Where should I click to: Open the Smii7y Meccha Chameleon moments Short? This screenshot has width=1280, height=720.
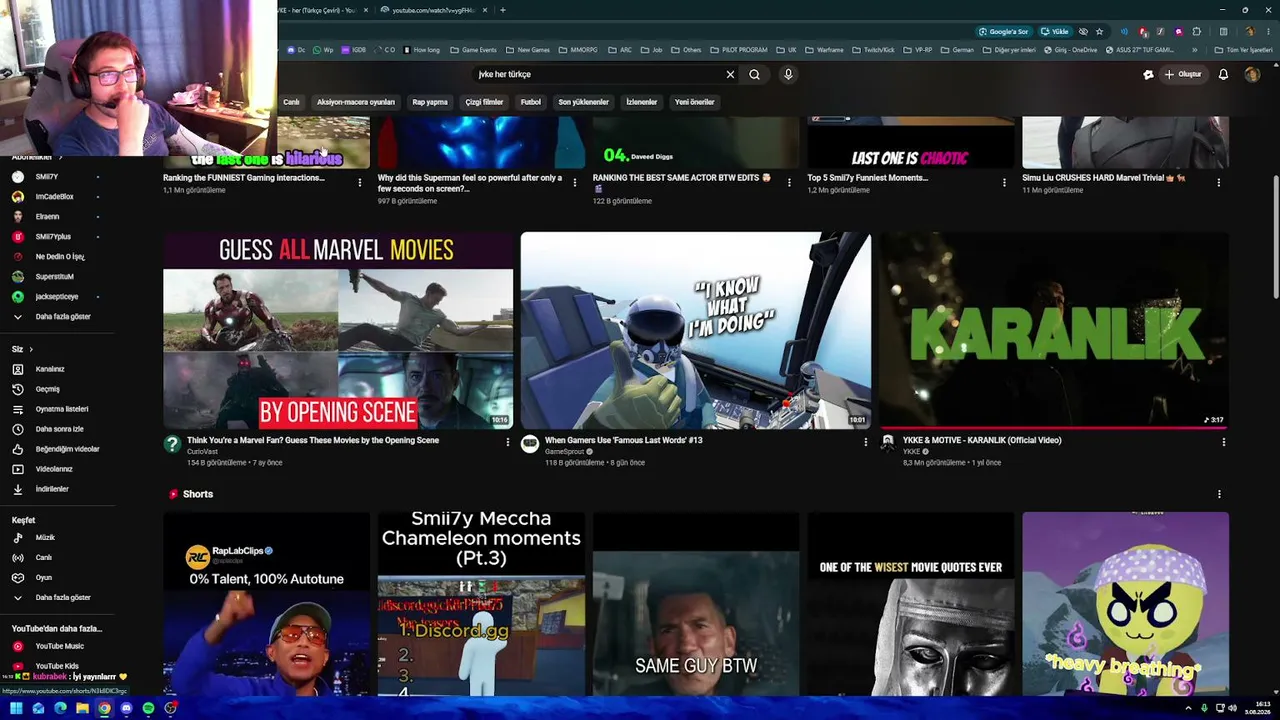(x=481, y=603)
